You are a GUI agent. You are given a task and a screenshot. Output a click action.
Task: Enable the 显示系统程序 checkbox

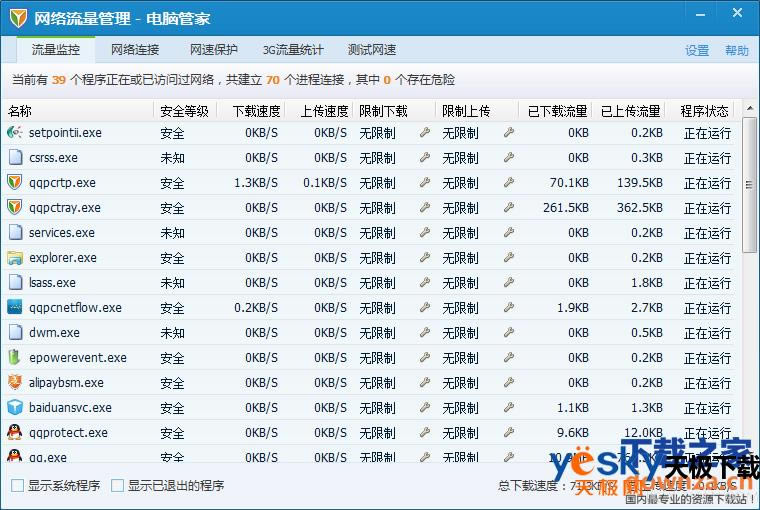coord(17,486)
